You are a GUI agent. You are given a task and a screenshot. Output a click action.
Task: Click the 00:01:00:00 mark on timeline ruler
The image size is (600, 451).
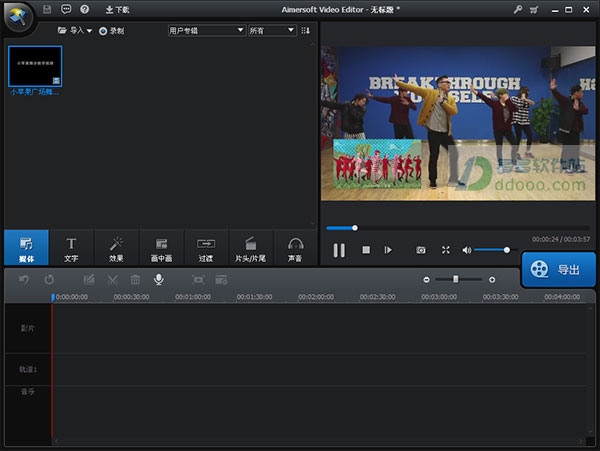coord(193,297)
